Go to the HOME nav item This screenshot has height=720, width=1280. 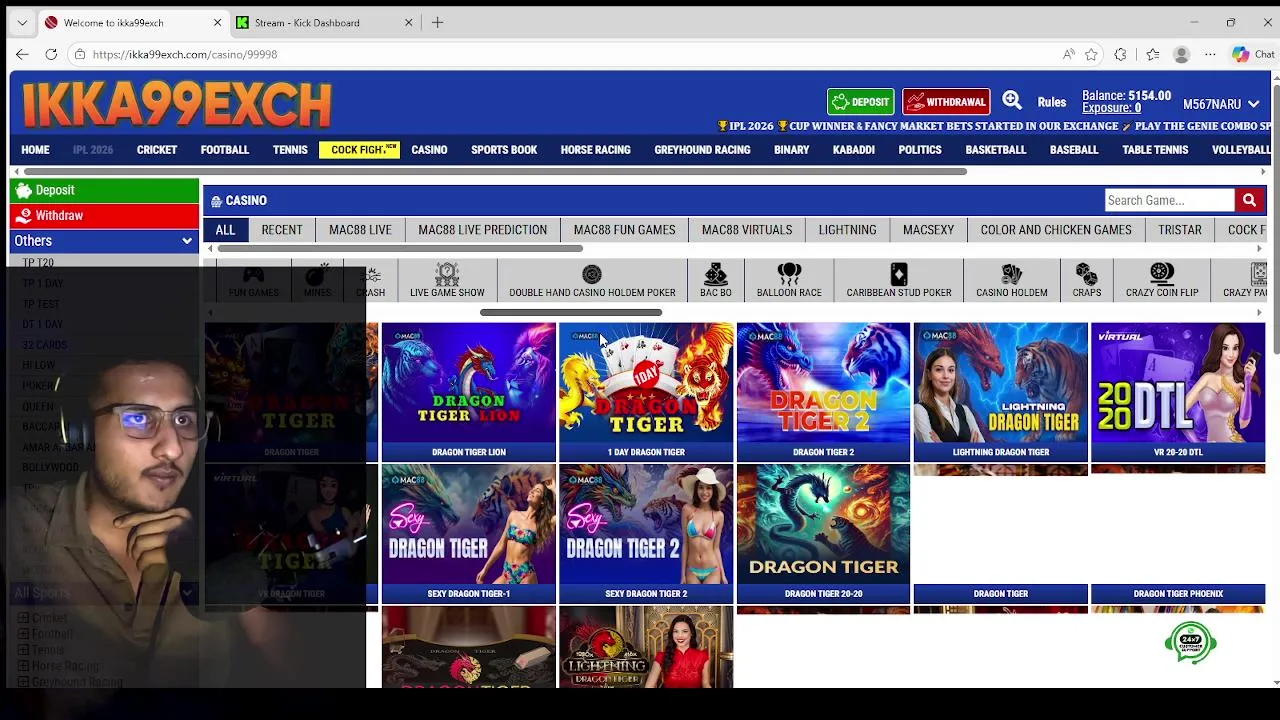(x=35, y=150)
